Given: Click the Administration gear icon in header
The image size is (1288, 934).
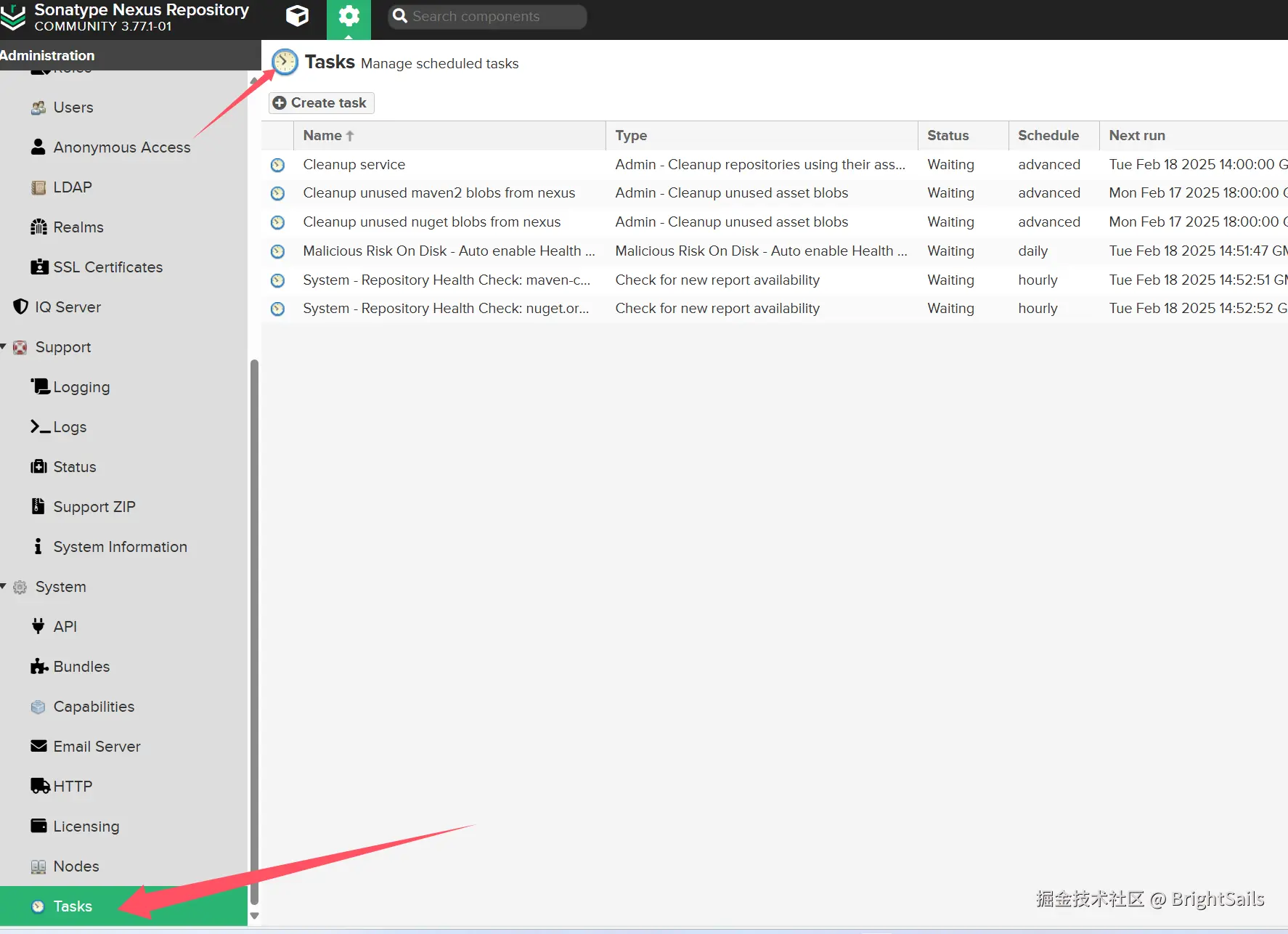Looking at the screenshot, I should click(x=349, y=16).
